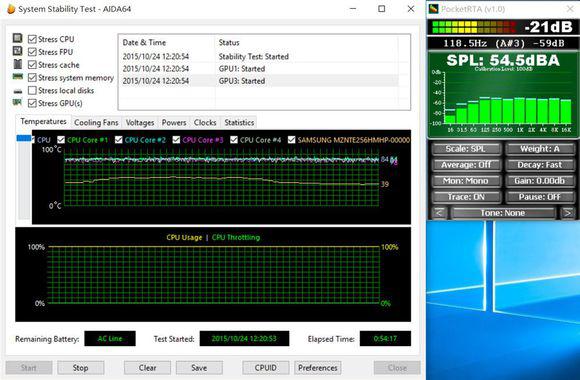The image size is (580, 380).
Task: Click the Tone: None selector
Action: point(503,213)
